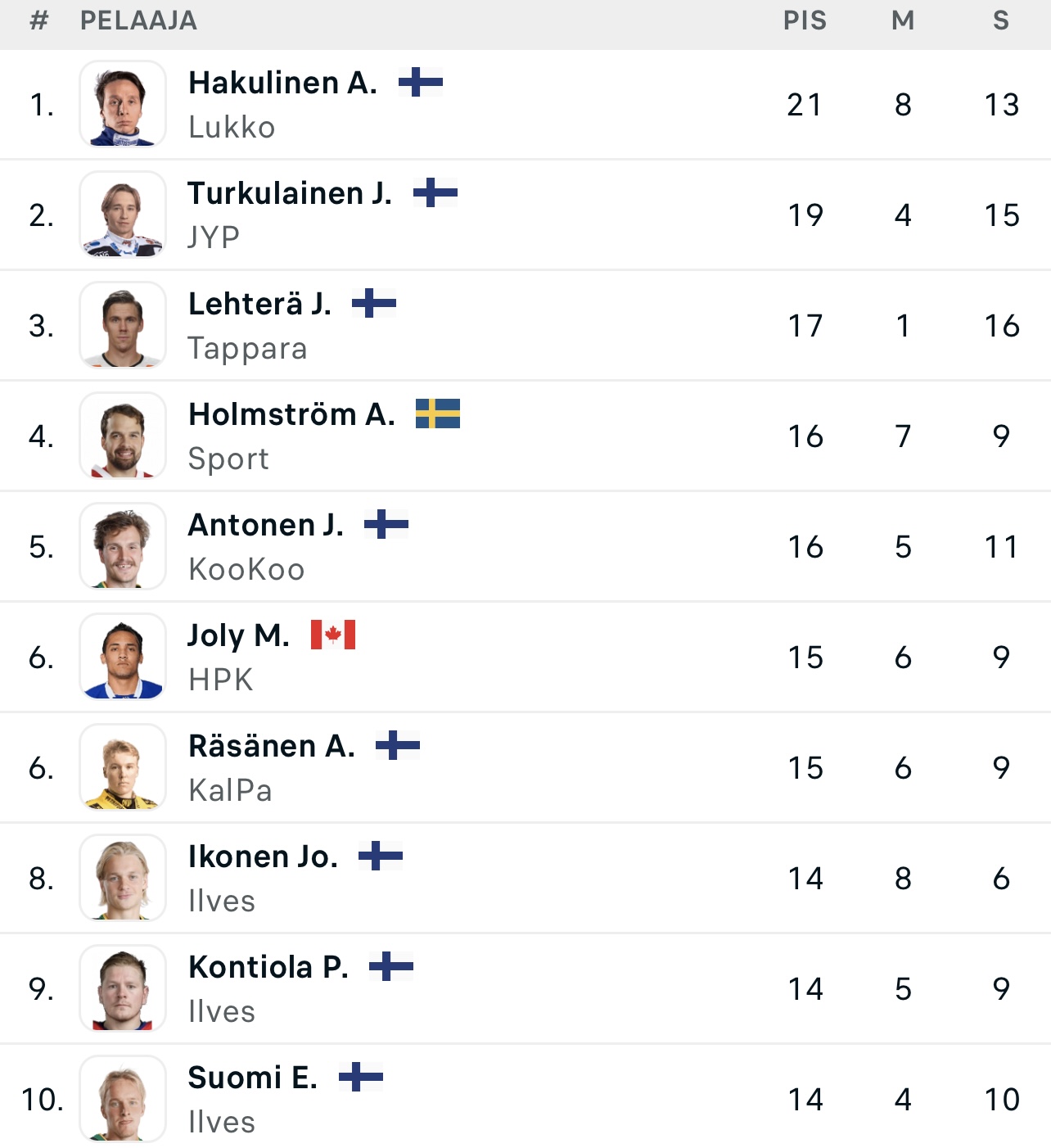Image resolution: width=1051 pixels, height=1148 pixels.
Task: Click the Finnish flag next to Hakulinen A.
Action: pyautogui.click(x=421, y=82)
